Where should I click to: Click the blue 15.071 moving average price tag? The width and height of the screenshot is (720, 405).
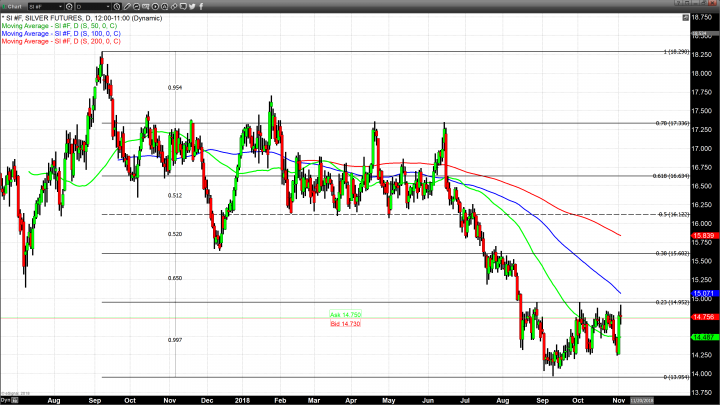(x=701, y=293)
